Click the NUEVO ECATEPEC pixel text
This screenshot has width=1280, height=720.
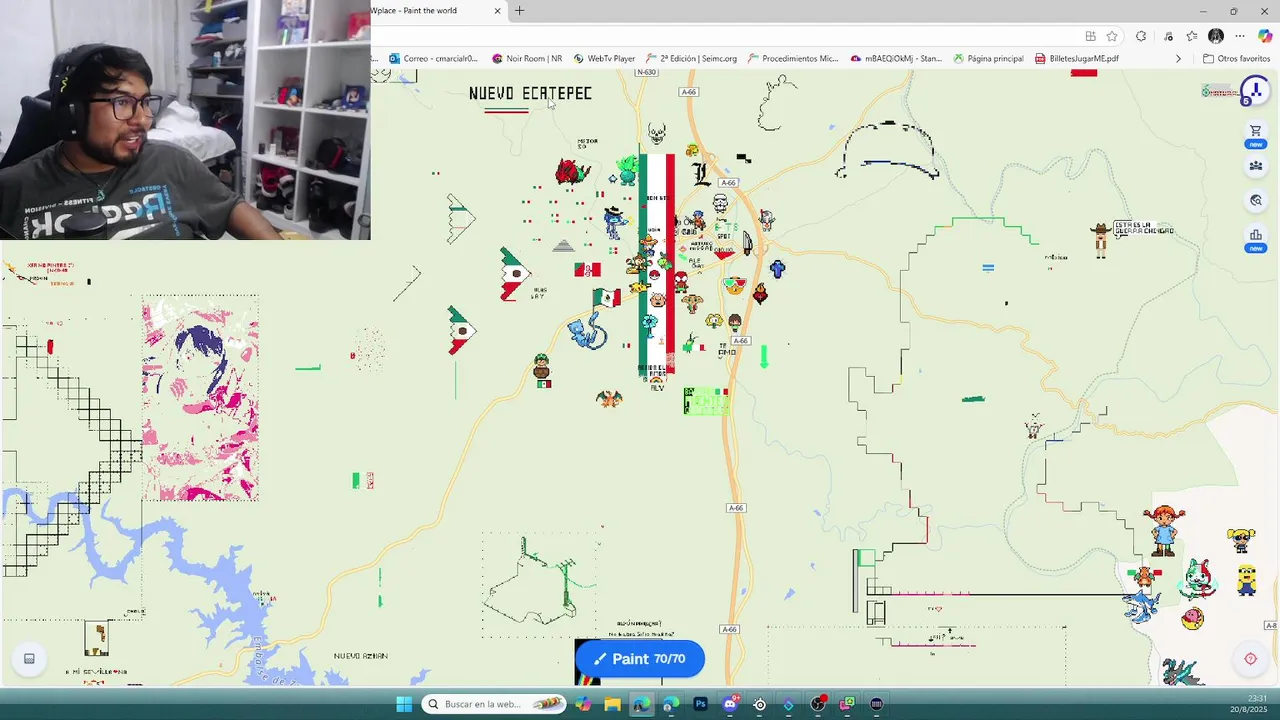pos(530,93)
